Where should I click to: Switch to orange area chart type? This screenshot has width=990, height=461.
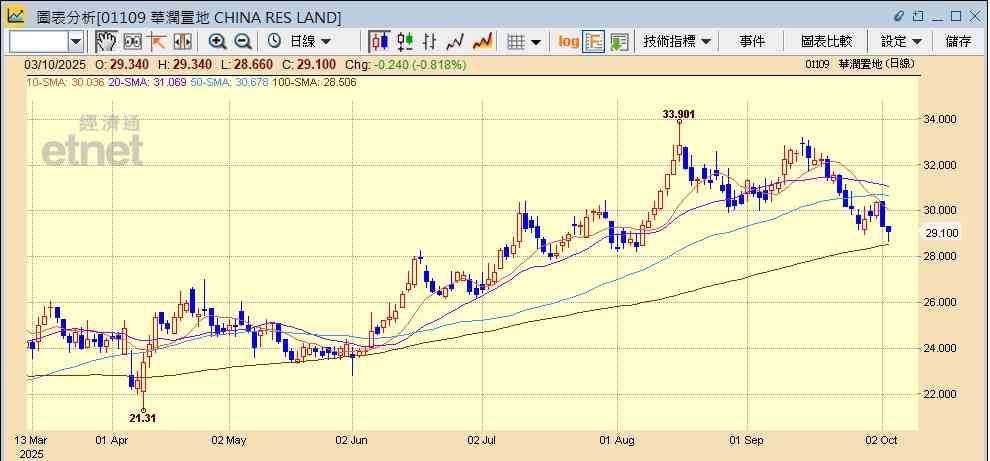[482, 41]
